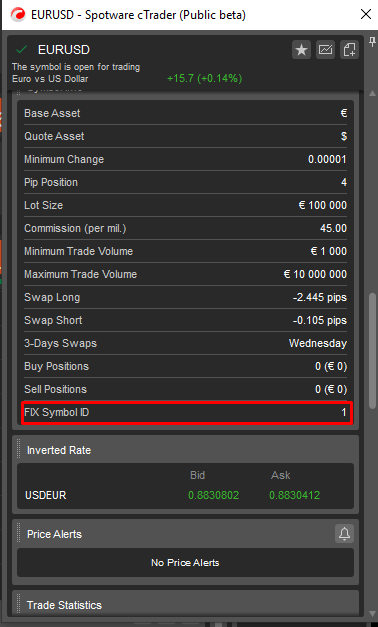Image resolution: width=378 pixels, height=627 pixels.
Task: Click the vertical scrollbar thumb
Action: [x=372, y=350]
